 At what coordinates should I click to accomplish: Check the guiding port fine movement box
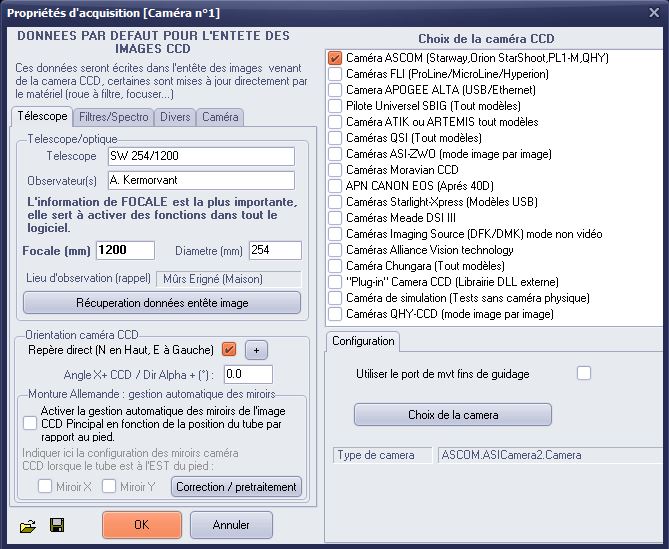[584, 373]
